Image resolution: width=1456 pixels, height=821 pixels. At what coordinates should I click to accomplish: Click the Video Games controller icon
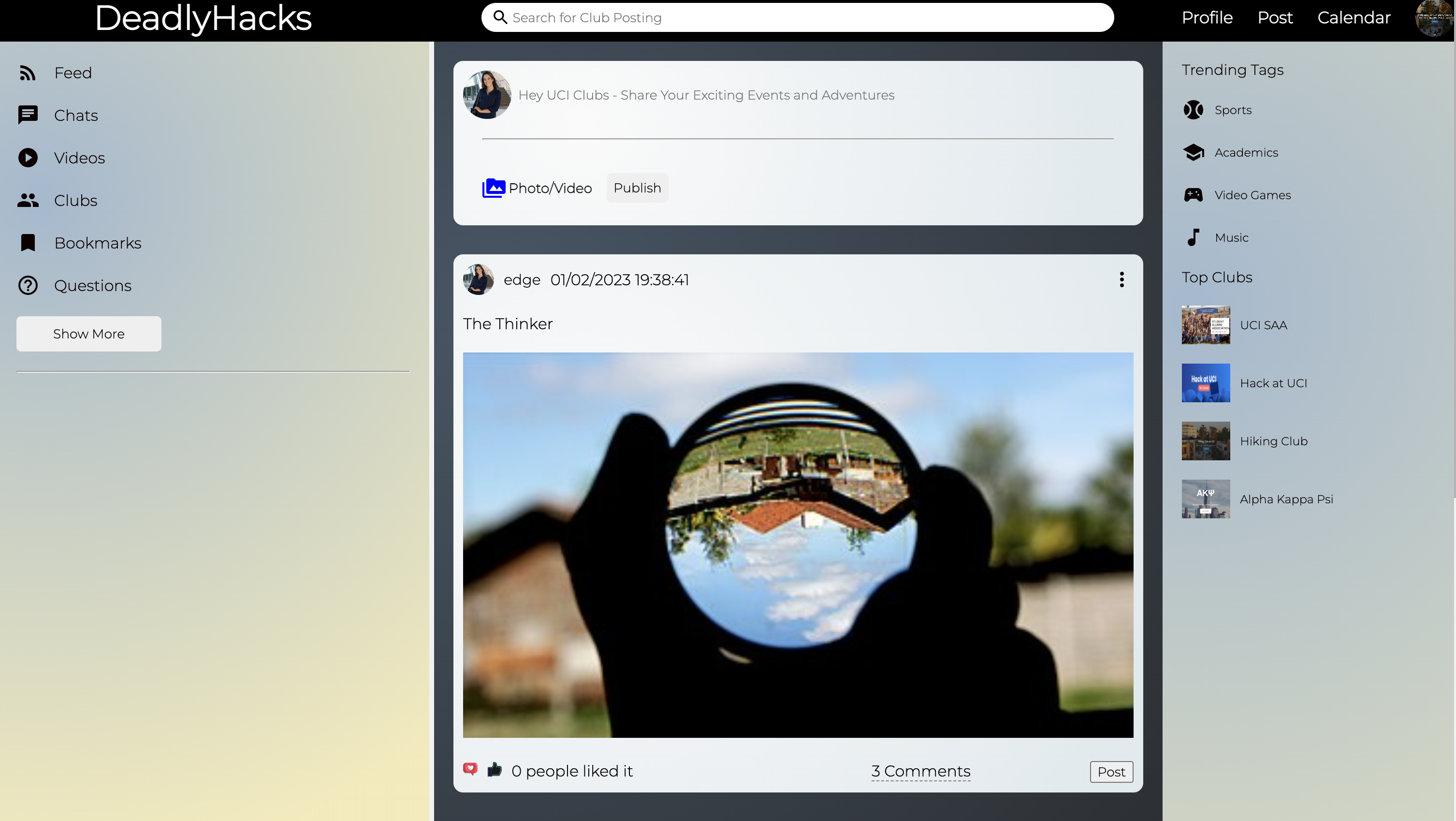click(1193, 195)
